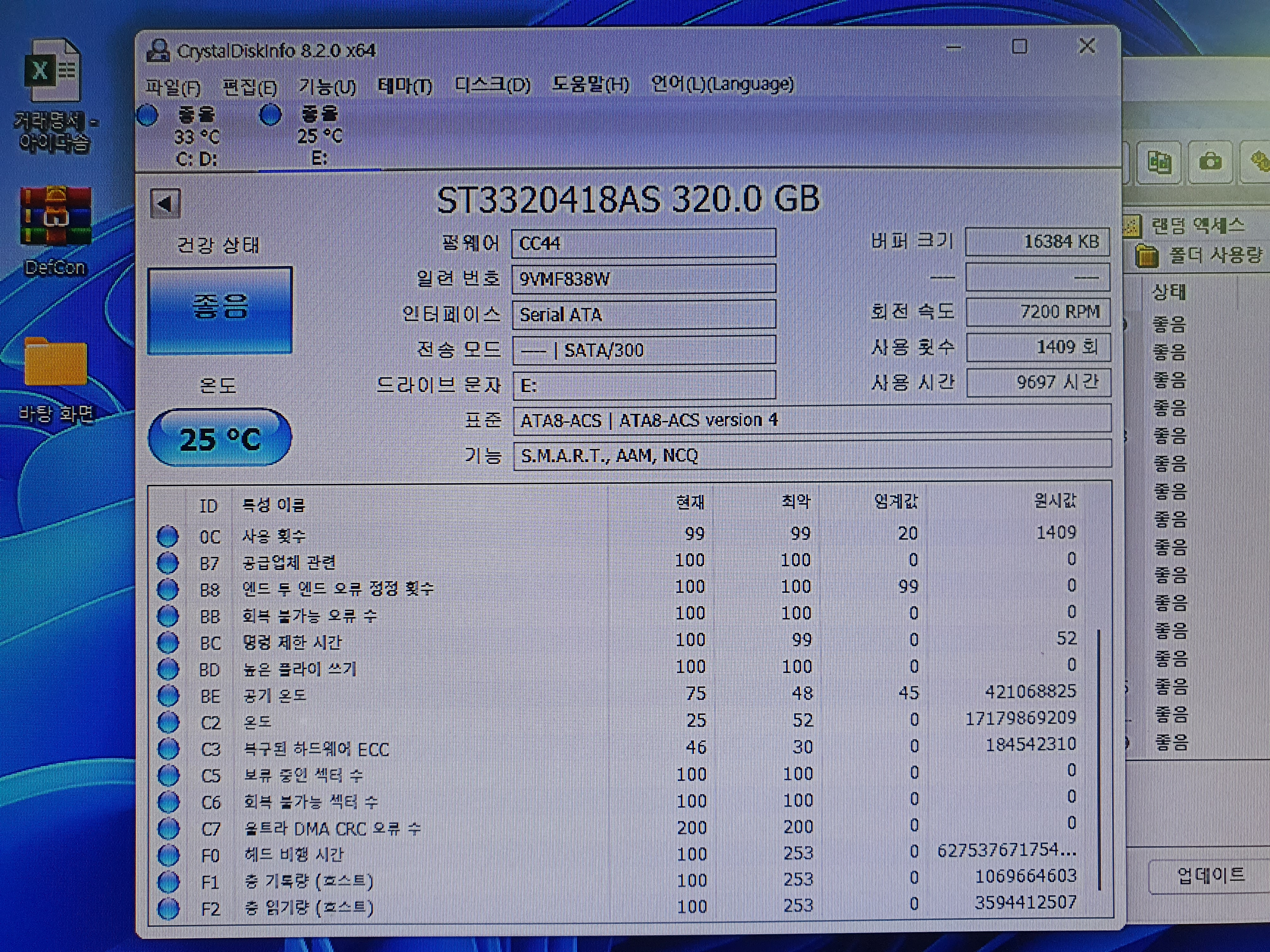Viewport: 1270px width, 952px height.
Task: Select the 복구된 하드웨어 ECC attribute name
Action: (x=316, y=750)
